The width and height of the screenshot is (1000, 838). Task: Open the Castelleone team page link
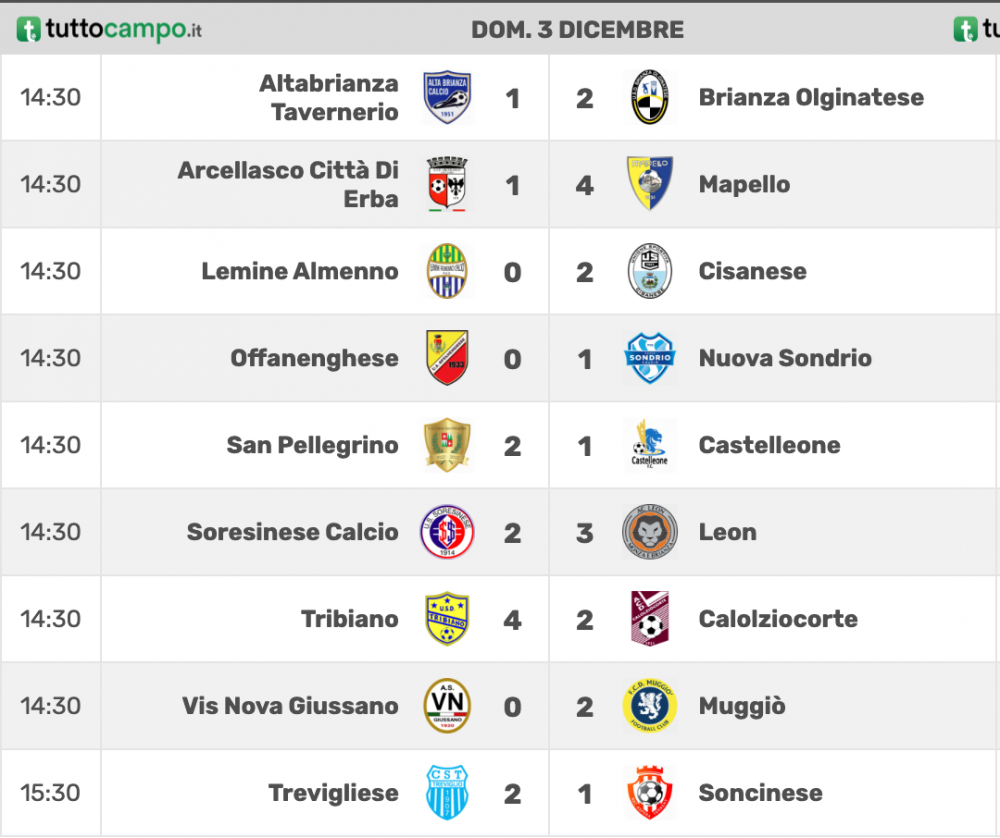click(770, 445)
